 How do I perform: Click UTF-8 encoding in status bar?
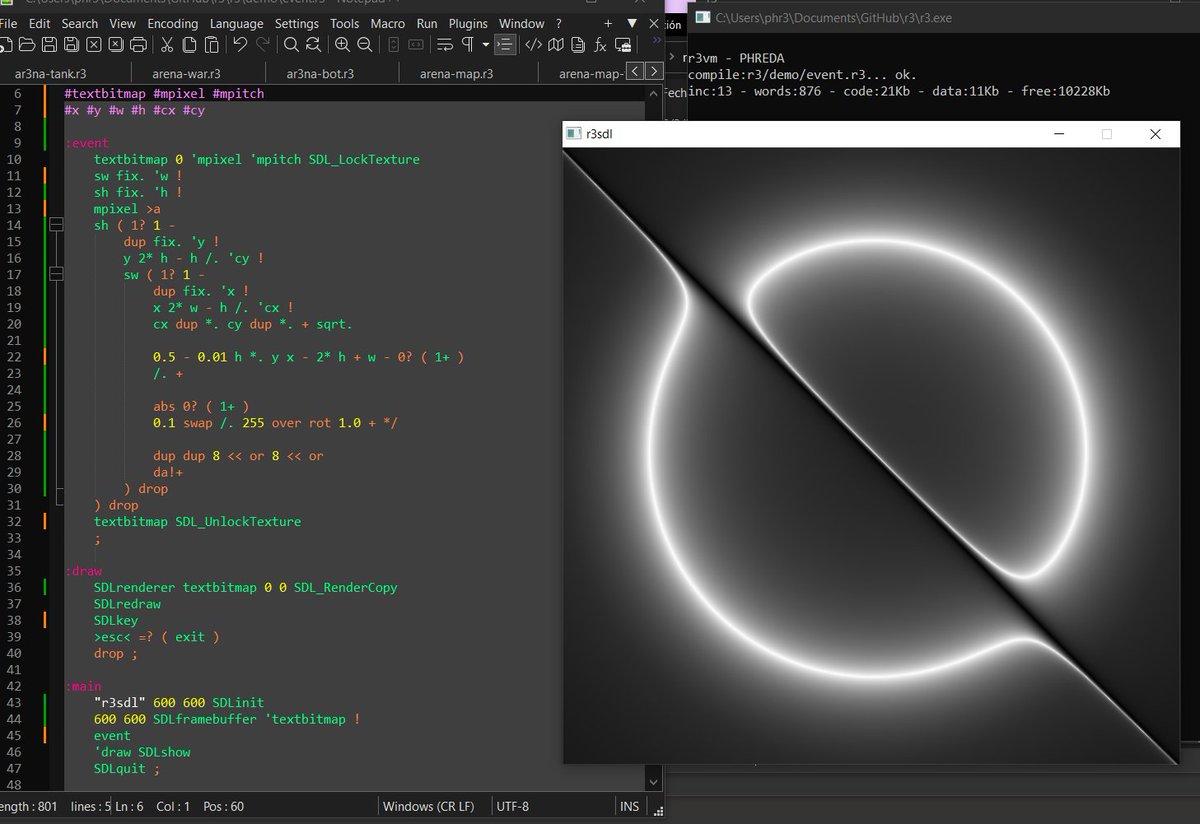click(512, 806)
